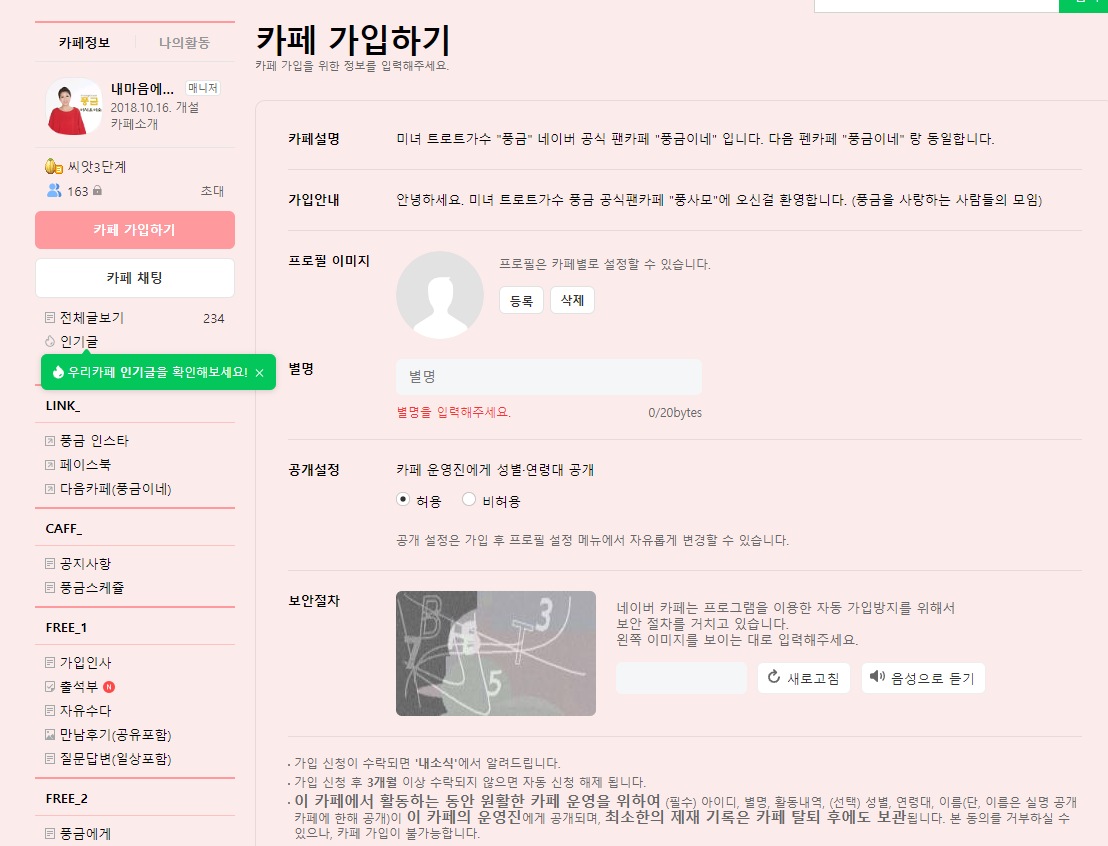The height and width of the screenshot is (846, 1108).
Task: Click the flame icon beside 인기글
Action: pyautogui.click(x=49, y=342)
